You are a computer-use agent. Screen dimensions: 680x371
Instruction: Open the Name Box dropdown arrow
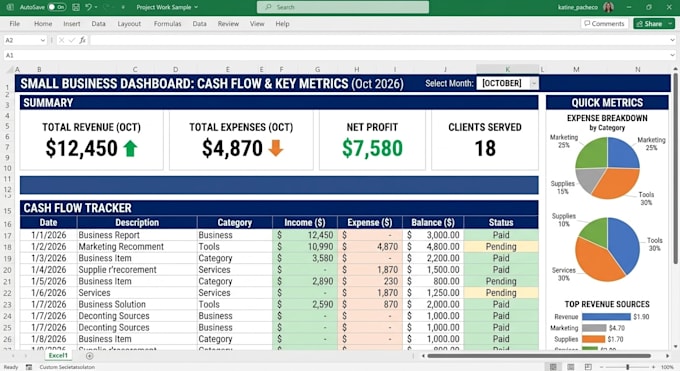click(x=42, y=40)
